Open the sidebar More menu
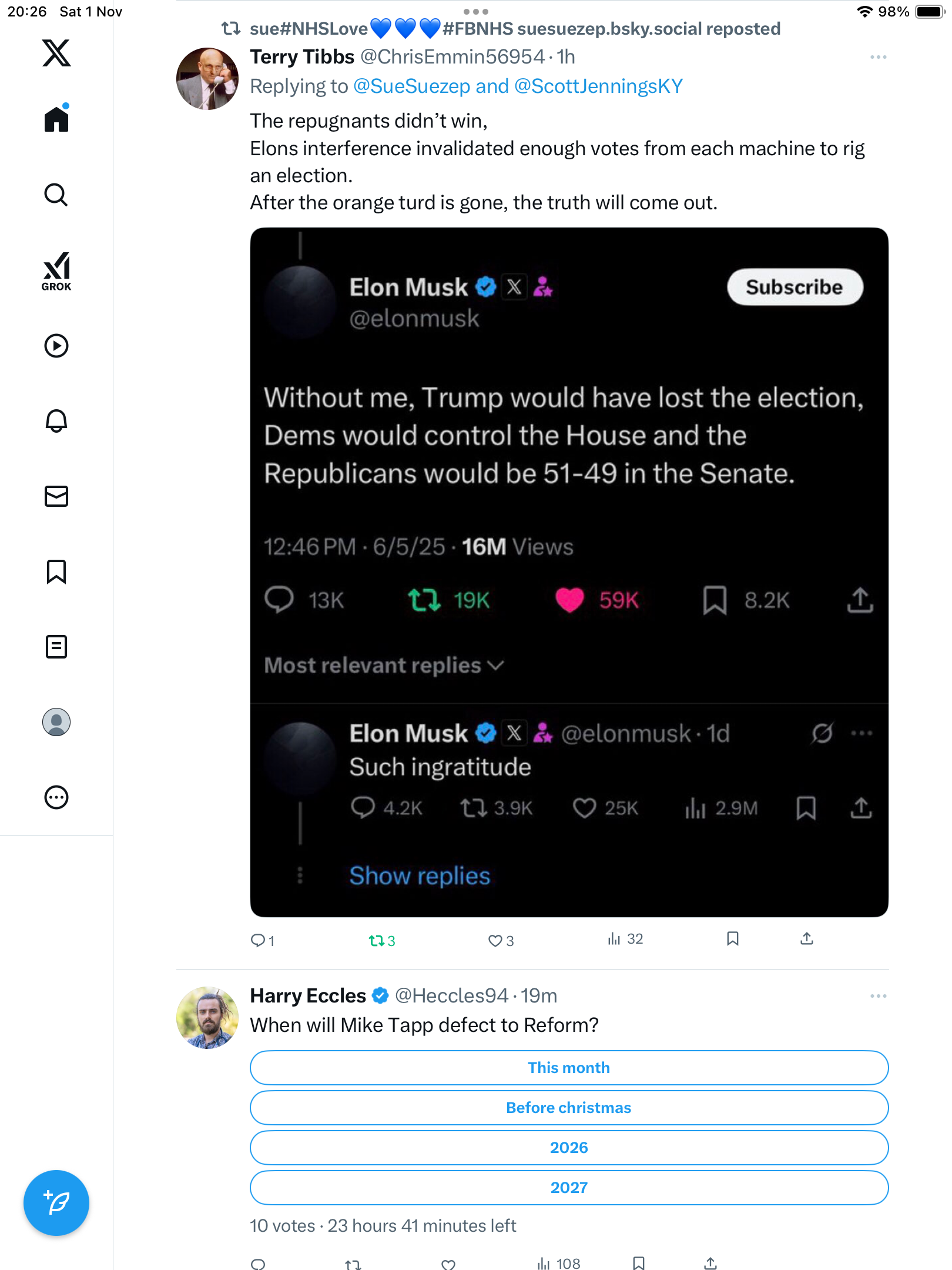The height and width of the screenshot is (1270, 952). tap(56, 797)
